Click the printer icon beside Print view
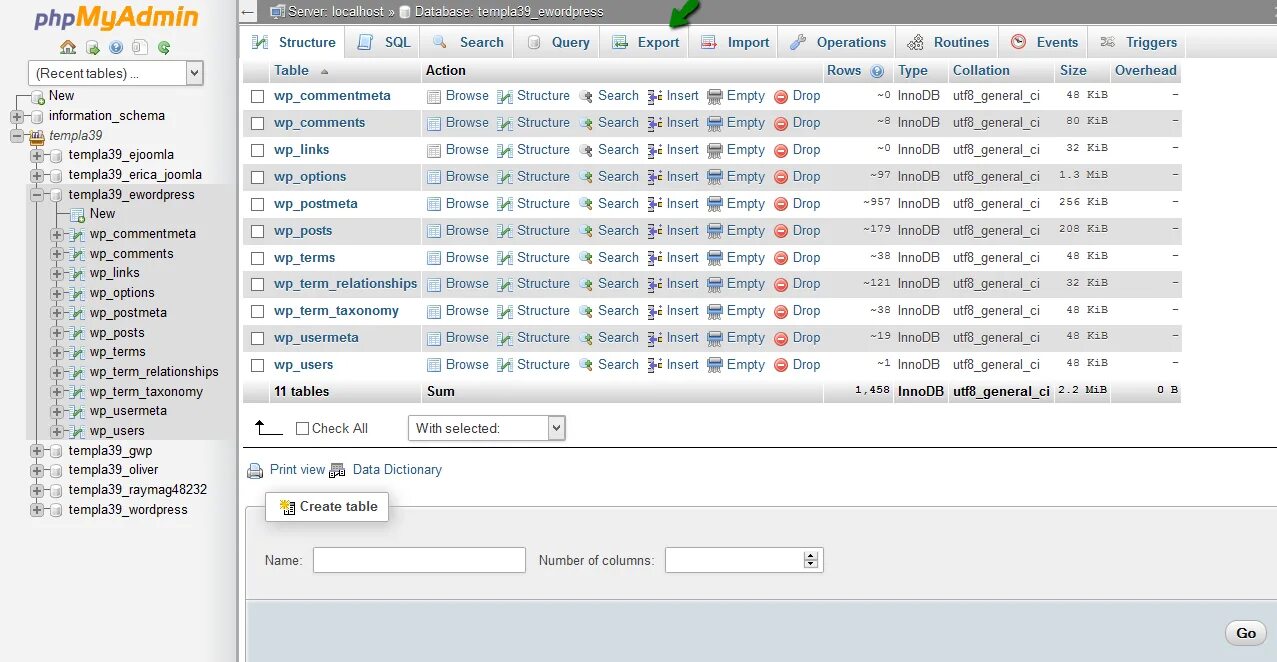The image size is (1277, 662). (254, 470)
